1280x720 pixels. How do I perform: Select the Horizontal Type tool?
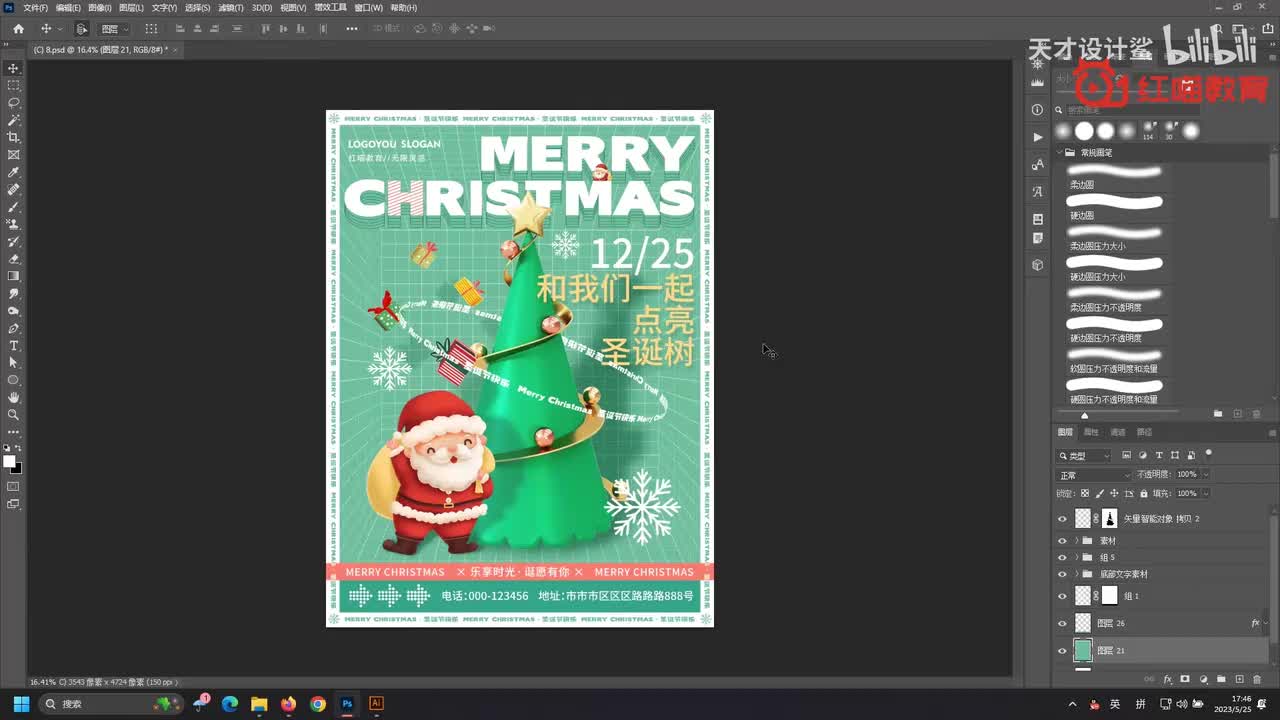[x=14, y=345]
